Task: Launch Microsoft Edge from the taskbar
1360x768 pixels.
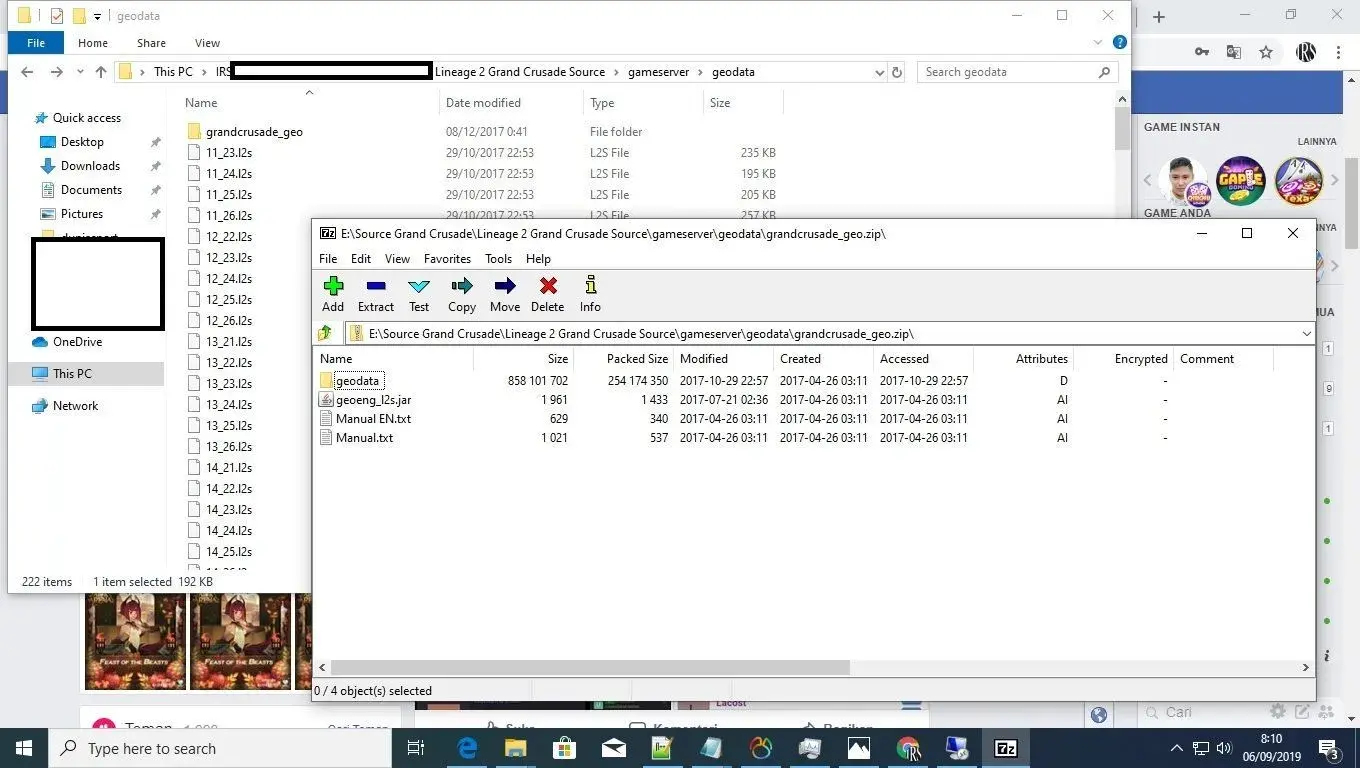Action: point(467,748)
